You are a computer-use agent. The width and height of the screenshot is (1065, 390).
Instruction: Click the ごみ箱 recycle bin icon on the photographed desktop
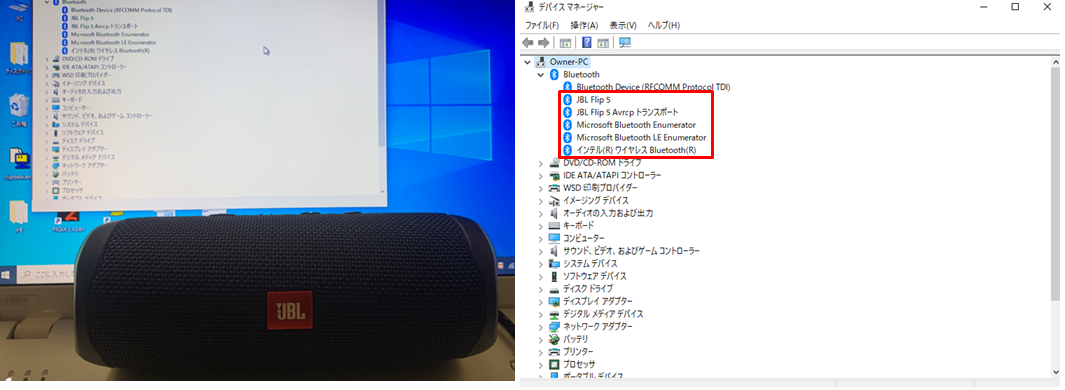18,107
